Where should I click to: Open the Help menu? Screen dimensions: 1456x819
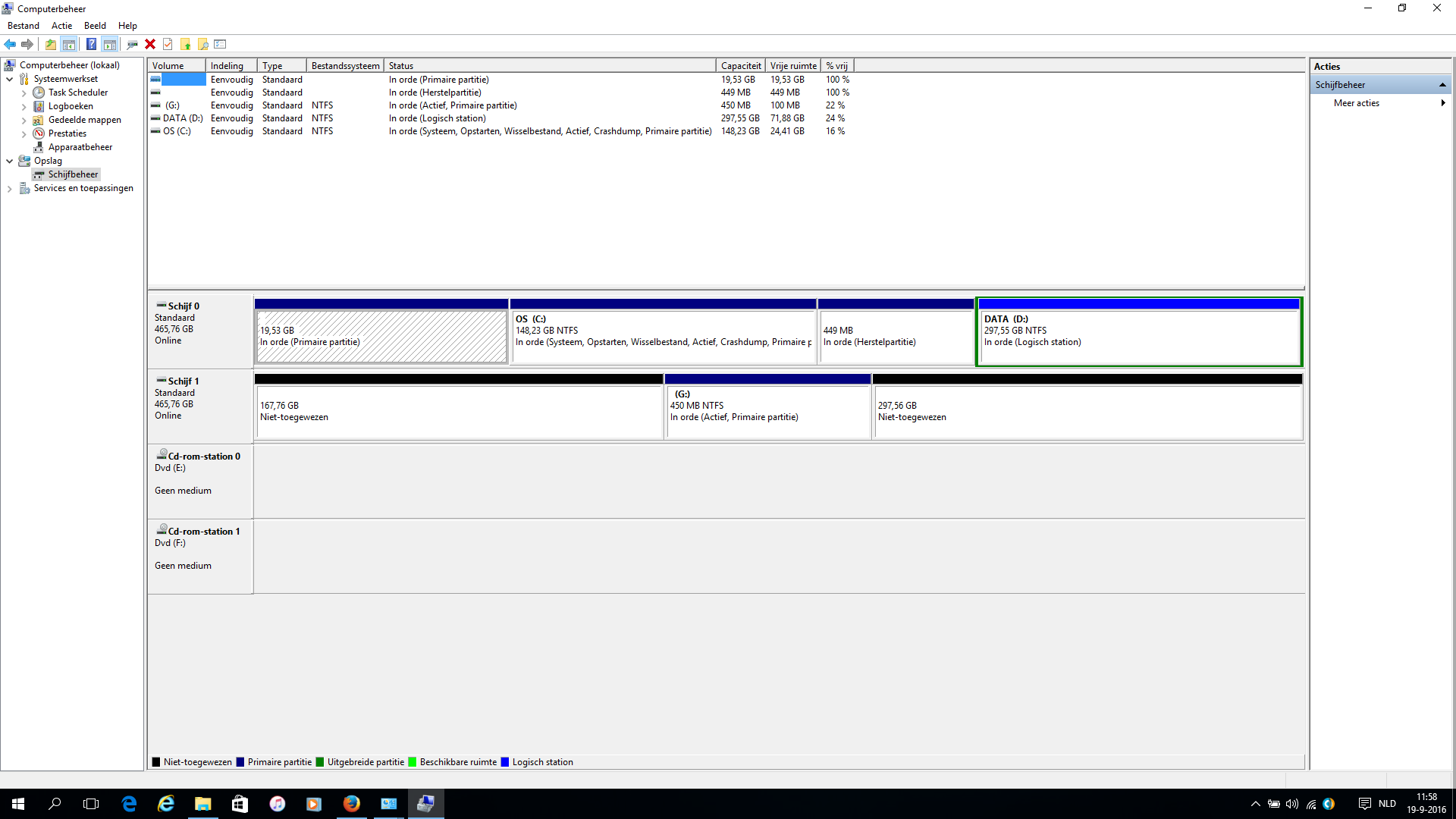(x=128, y=26)
